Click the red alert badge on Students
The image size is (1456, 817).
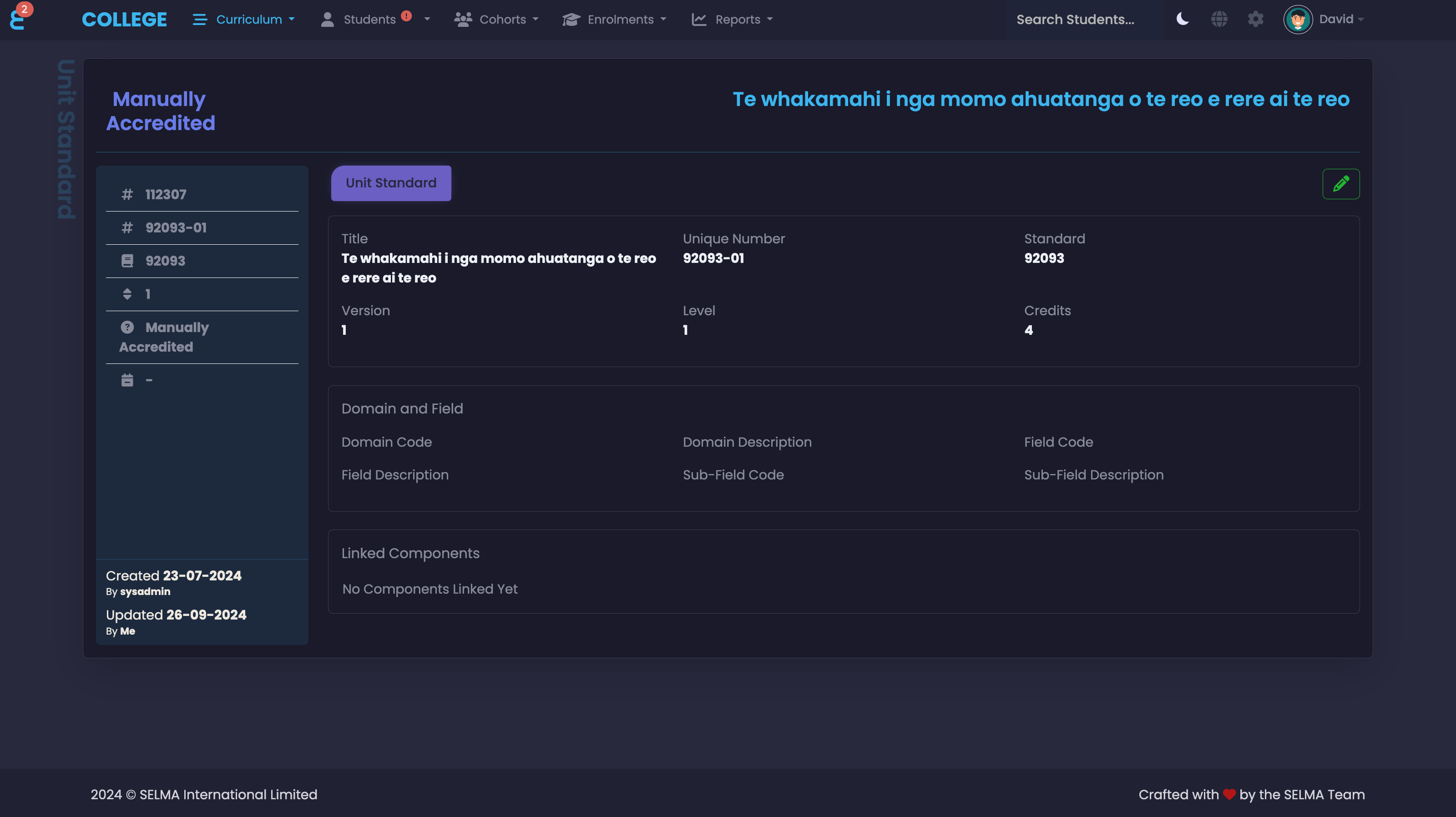[406, 16]
